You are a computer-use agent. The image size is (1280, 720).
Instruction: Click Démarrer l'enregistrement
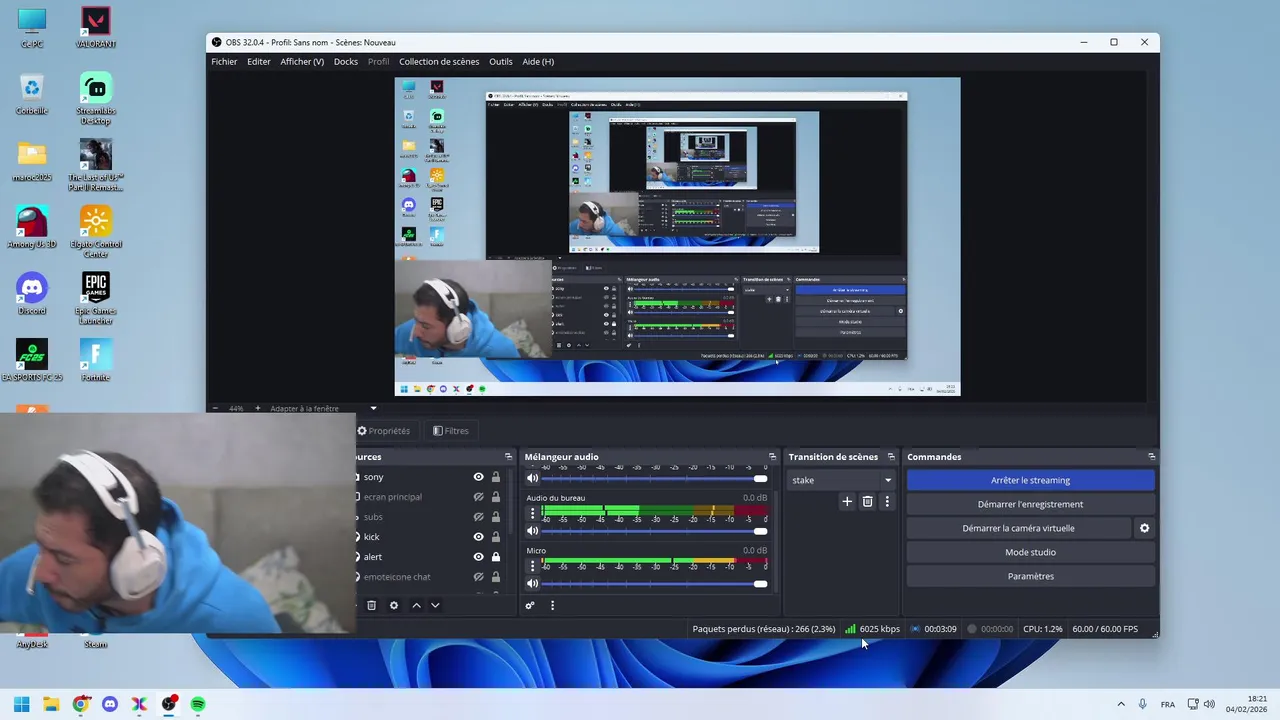1030,504
